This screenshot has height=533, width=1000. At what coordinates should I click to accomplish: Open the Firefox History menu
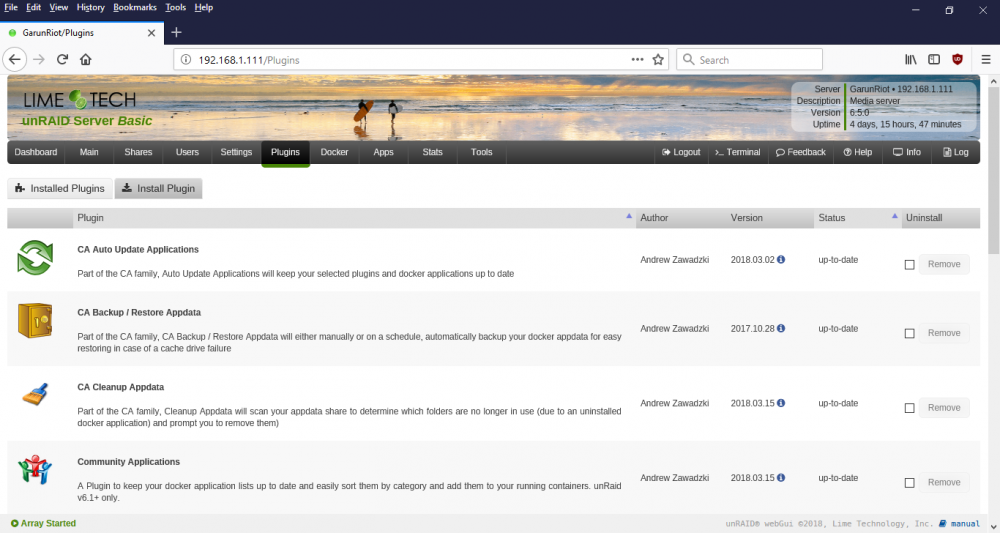tap(91, 8)
